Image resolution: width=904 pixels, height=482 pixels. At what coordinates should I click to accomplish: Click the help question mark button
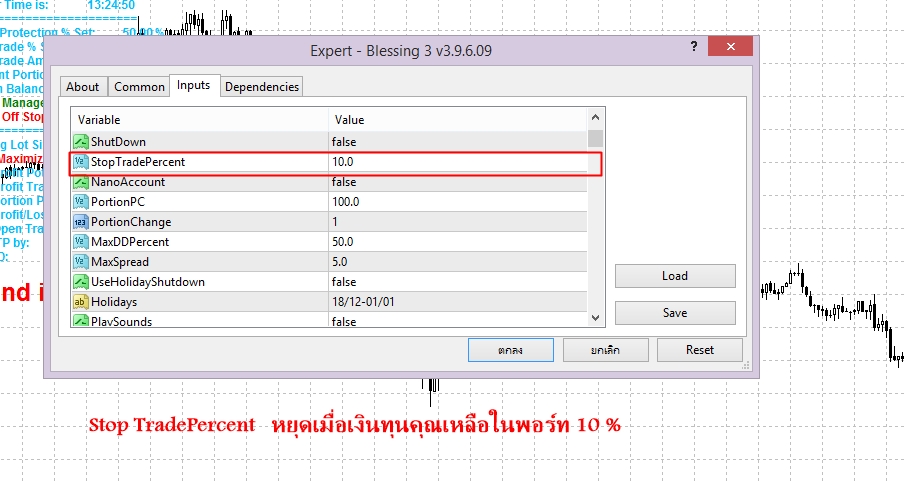point(694,46)
